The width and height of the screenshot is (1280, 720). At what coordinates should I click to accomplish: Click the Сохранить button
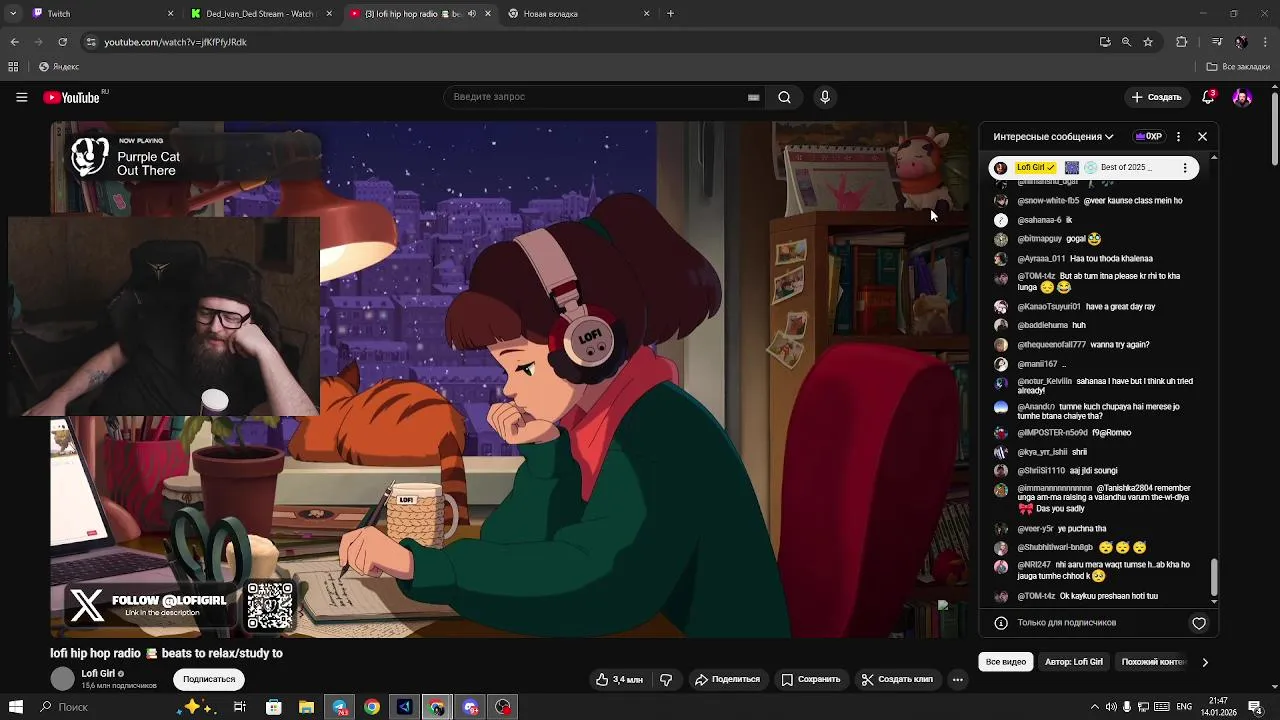tap(811, 679)
